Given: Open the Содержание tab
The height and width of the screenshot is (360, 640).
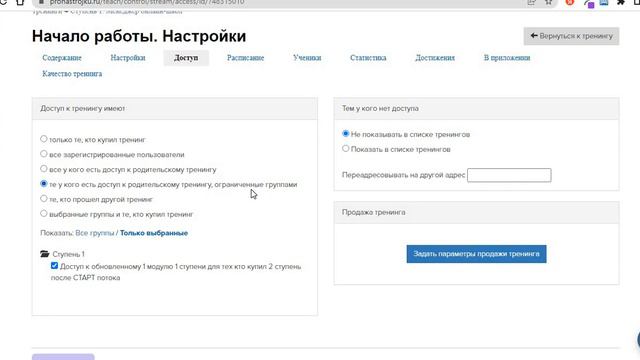Looking at the screenshot, I should 62,58.
